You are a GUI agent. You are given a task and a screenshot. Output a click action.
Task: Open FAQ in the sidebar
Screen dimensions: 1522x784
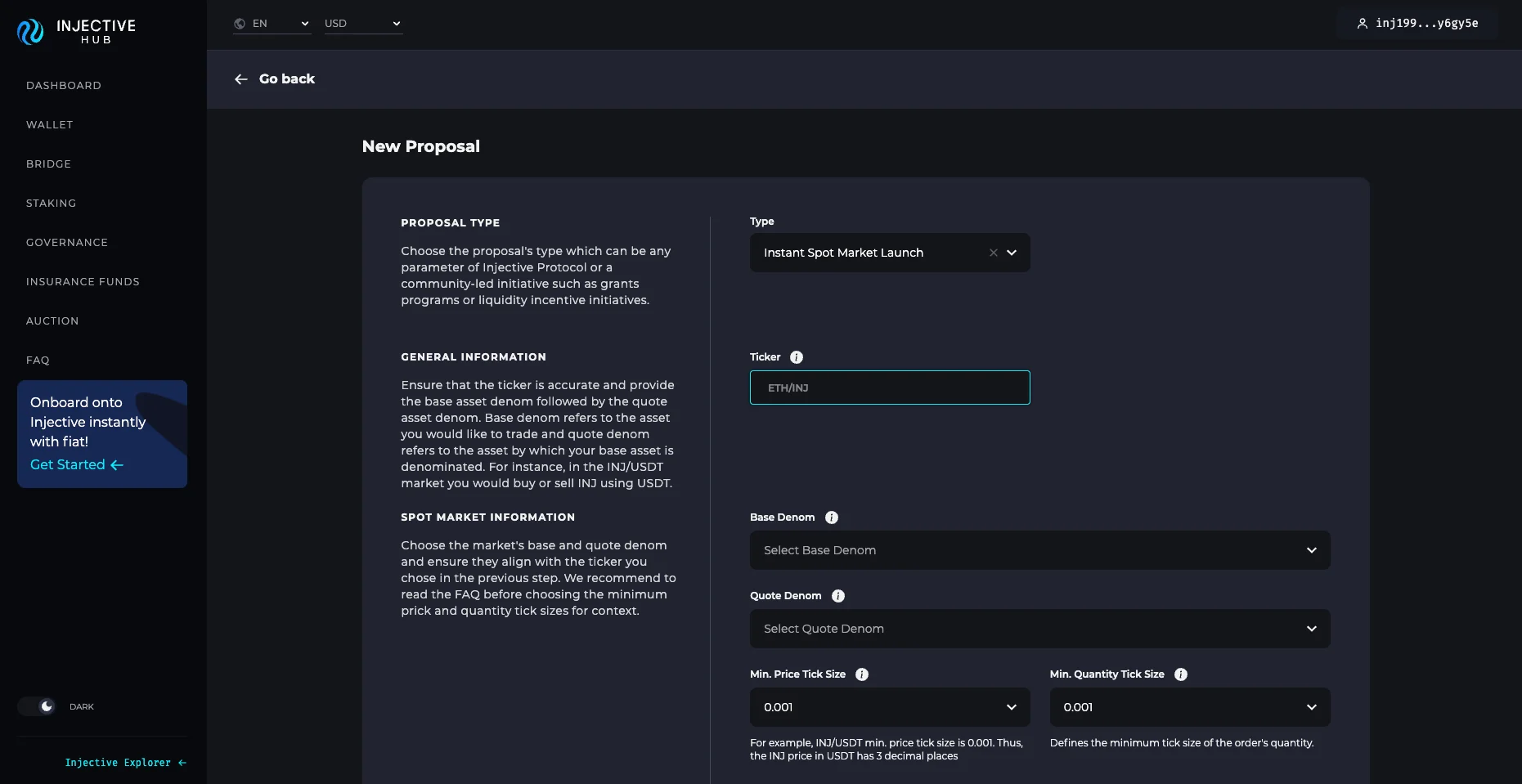[38, 361]
